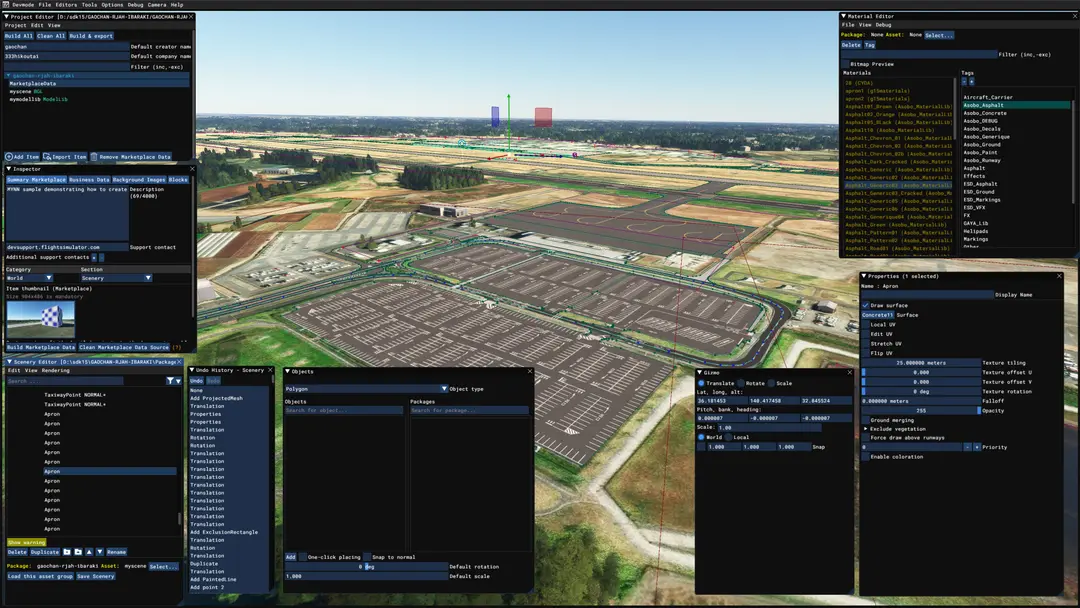
Task: Click the Scenery Editor search field
Action: tap(65, 381)
